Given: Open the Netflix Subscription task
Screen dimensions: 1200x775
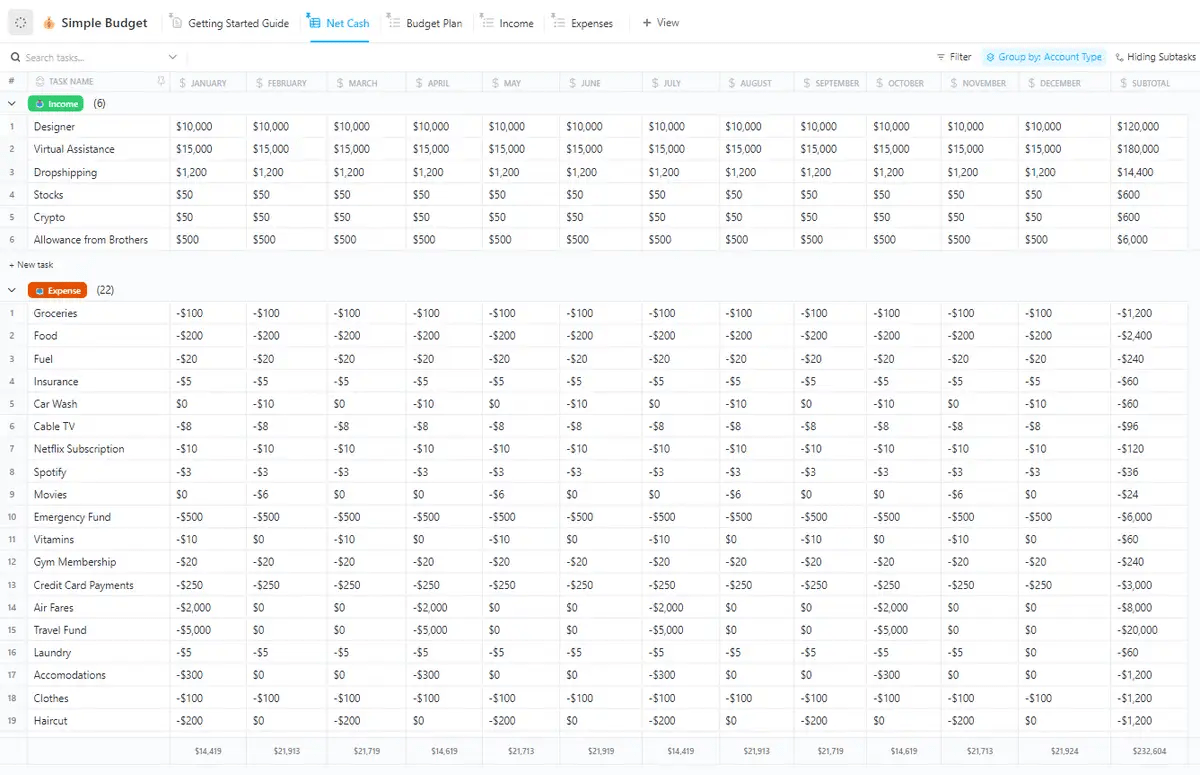Looking at the screenshot, I should coord(79,449).
